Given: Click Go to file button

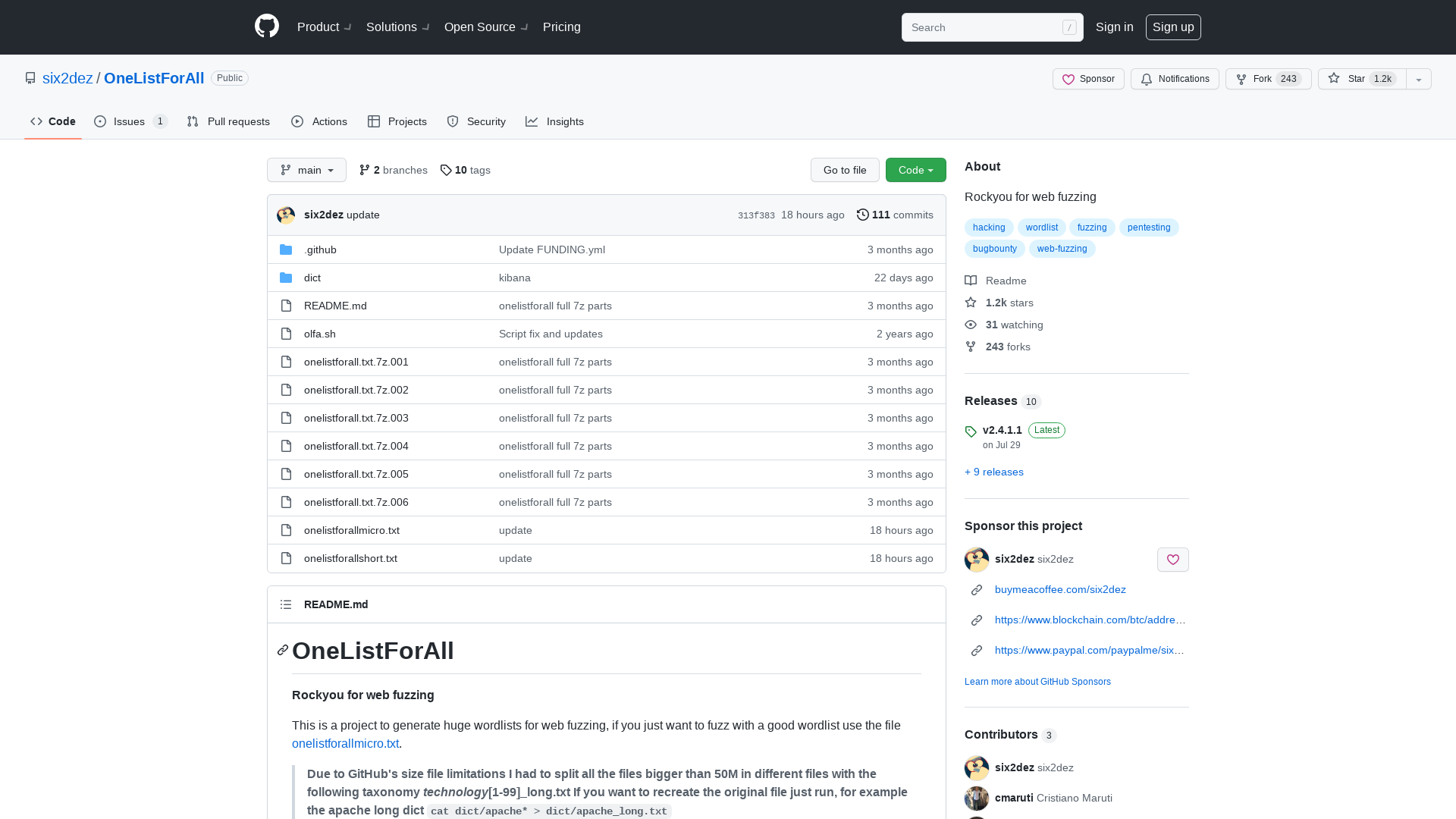Looking at the screenshot, I should (x=845, y=170).
